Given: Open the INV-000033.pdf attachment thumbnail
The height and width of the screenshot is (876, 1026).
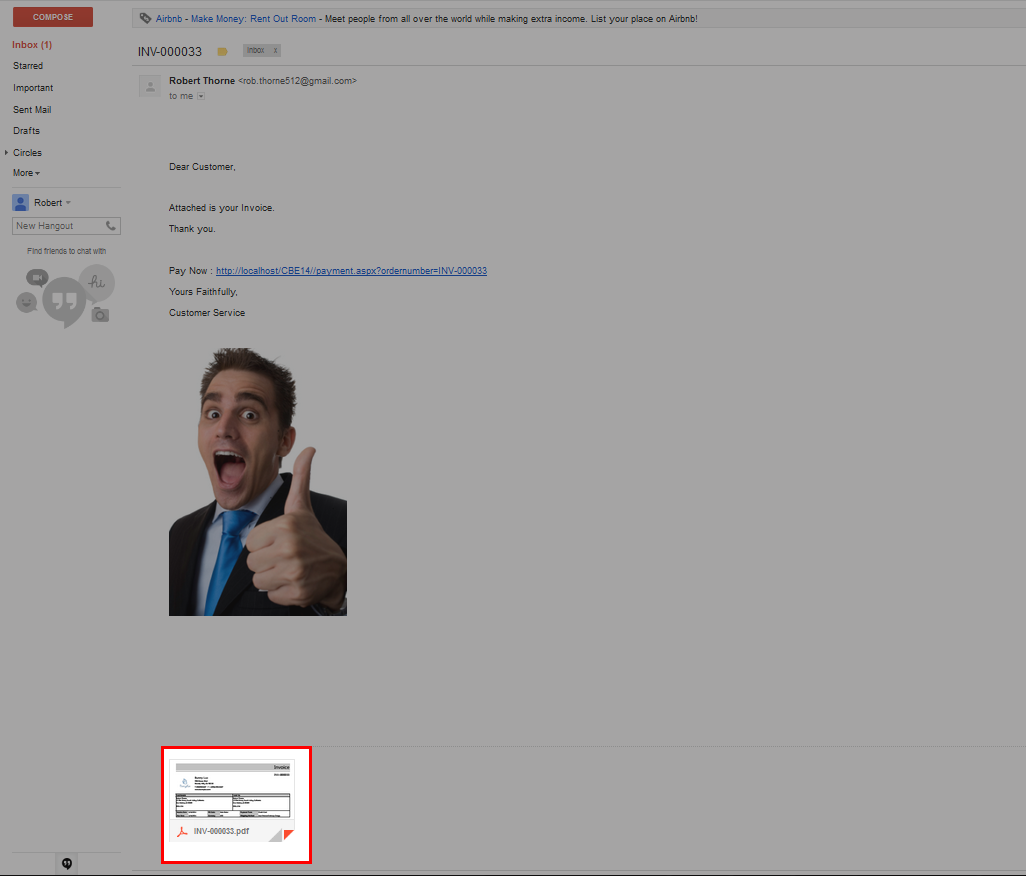Looking at the screenshot, I should 232,800.
